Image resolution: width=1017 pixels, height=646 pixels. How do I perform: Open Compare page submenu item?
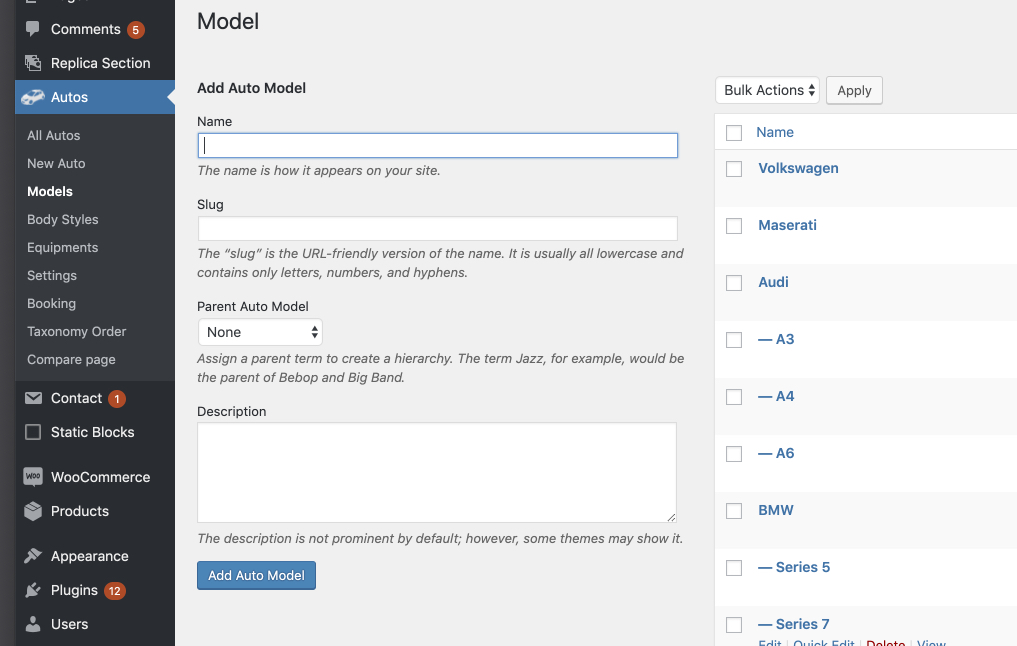[x=71, y=359]
